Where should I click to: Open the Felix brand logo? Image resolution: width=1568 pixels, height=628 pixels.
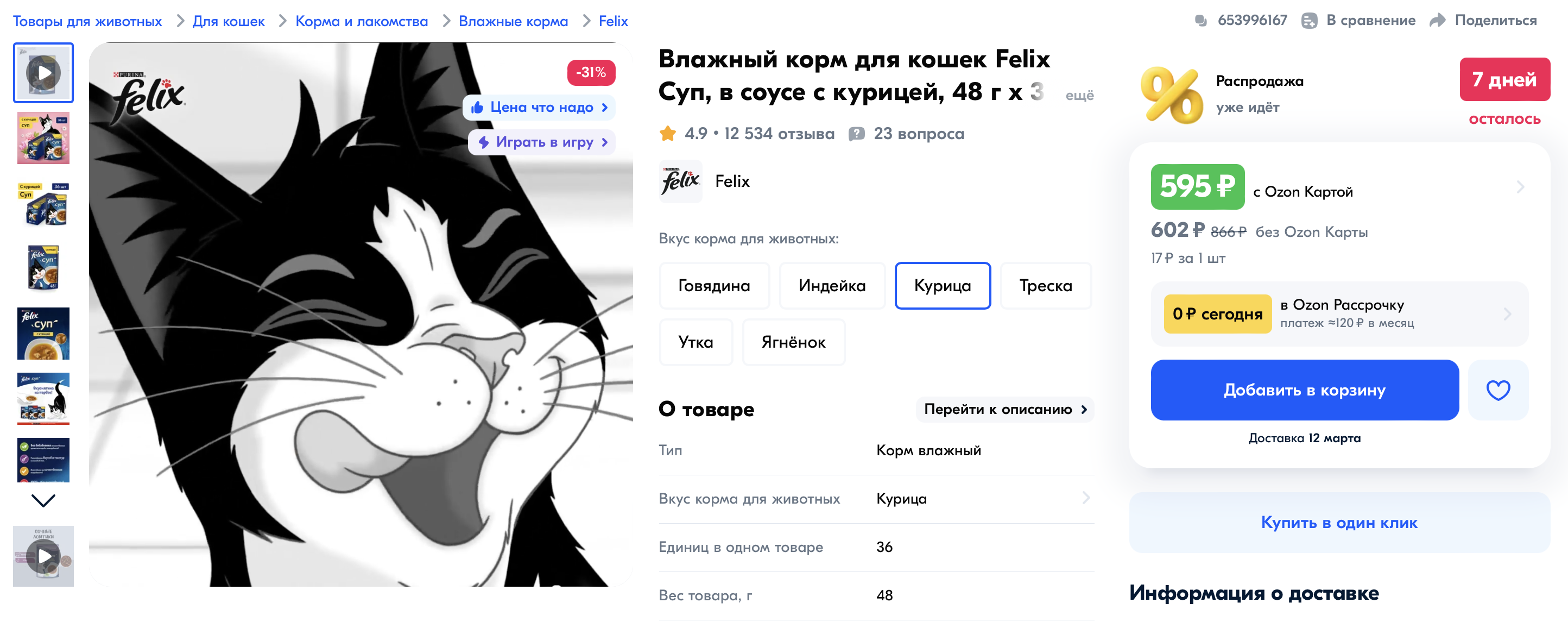[x=680, y=181]
